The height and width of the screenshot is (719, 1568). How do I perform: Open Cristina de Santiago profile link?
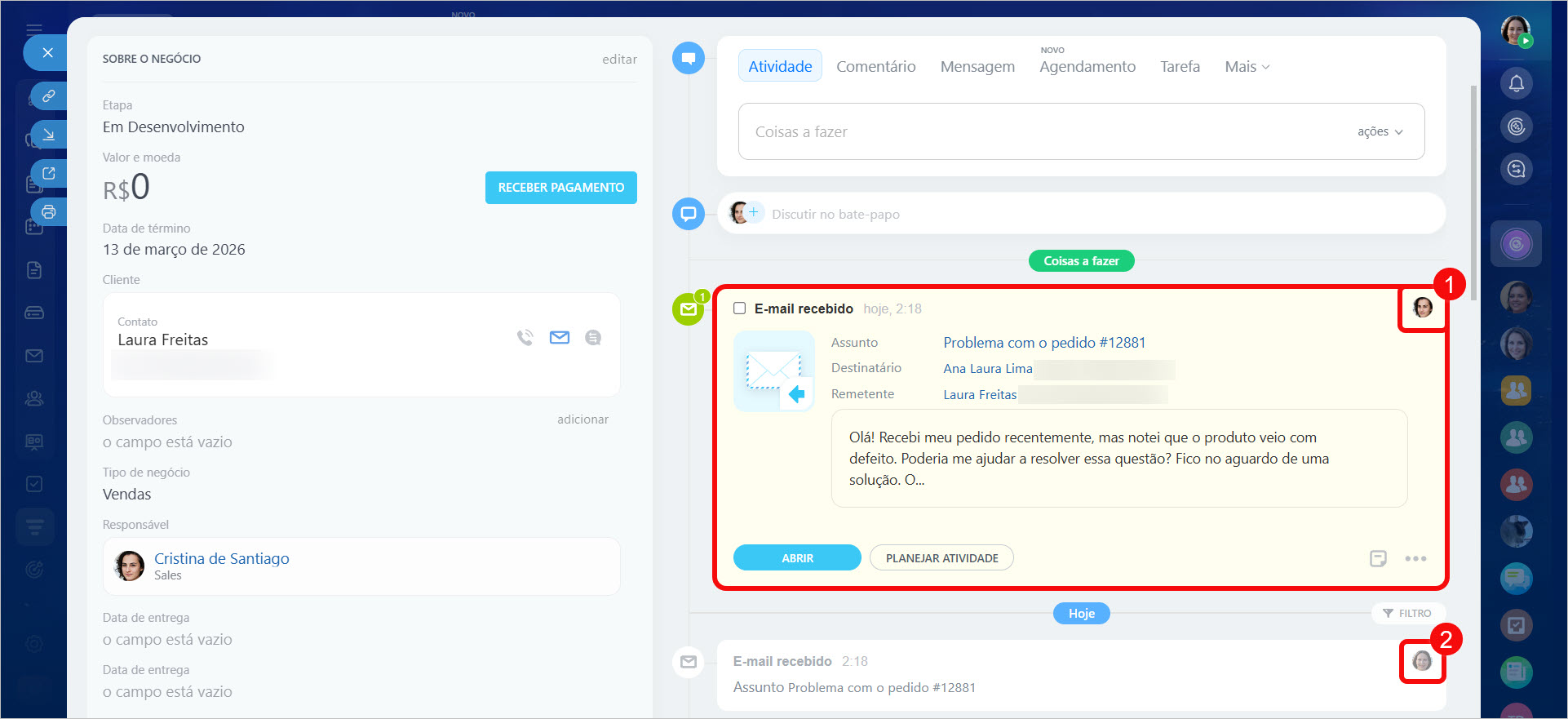coord(221,558)
